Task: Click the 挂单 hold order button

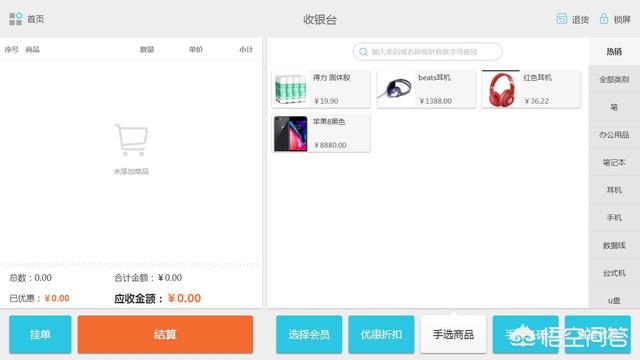Action: (40, 334)
